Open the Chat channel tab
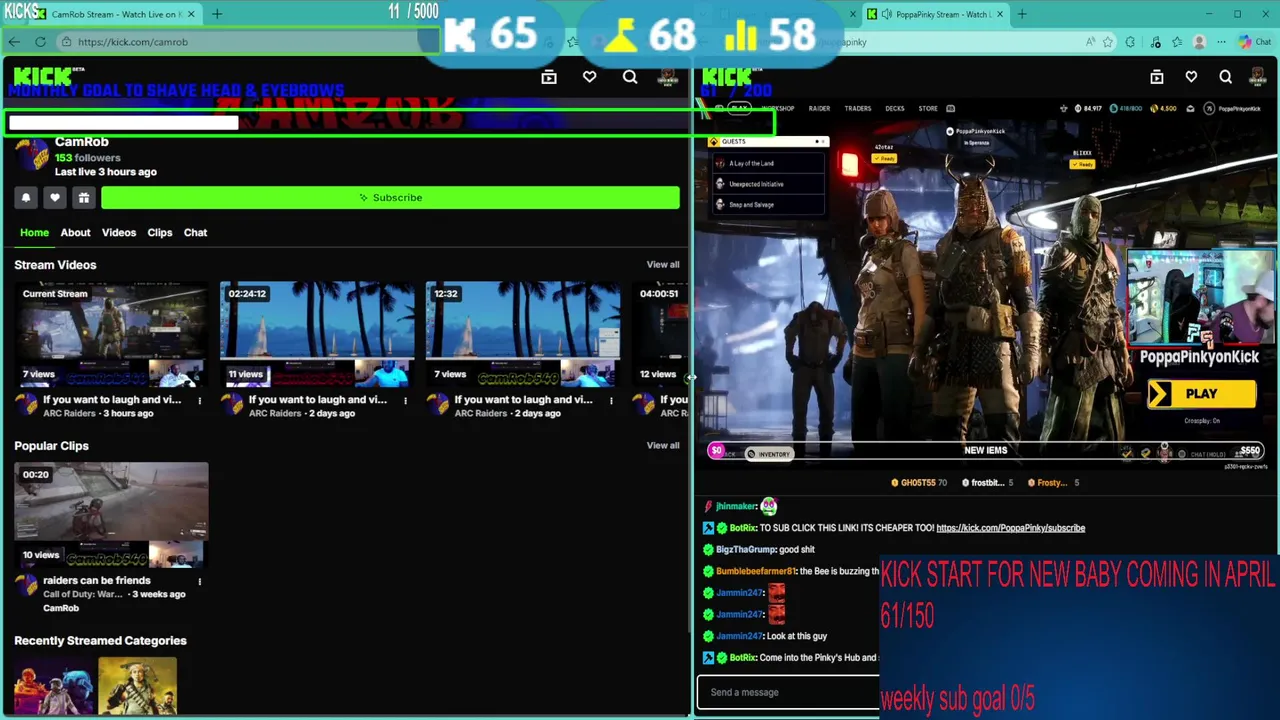Image resolution: width=1280 pixels, height=720 pixels. (x=195, y=233)
